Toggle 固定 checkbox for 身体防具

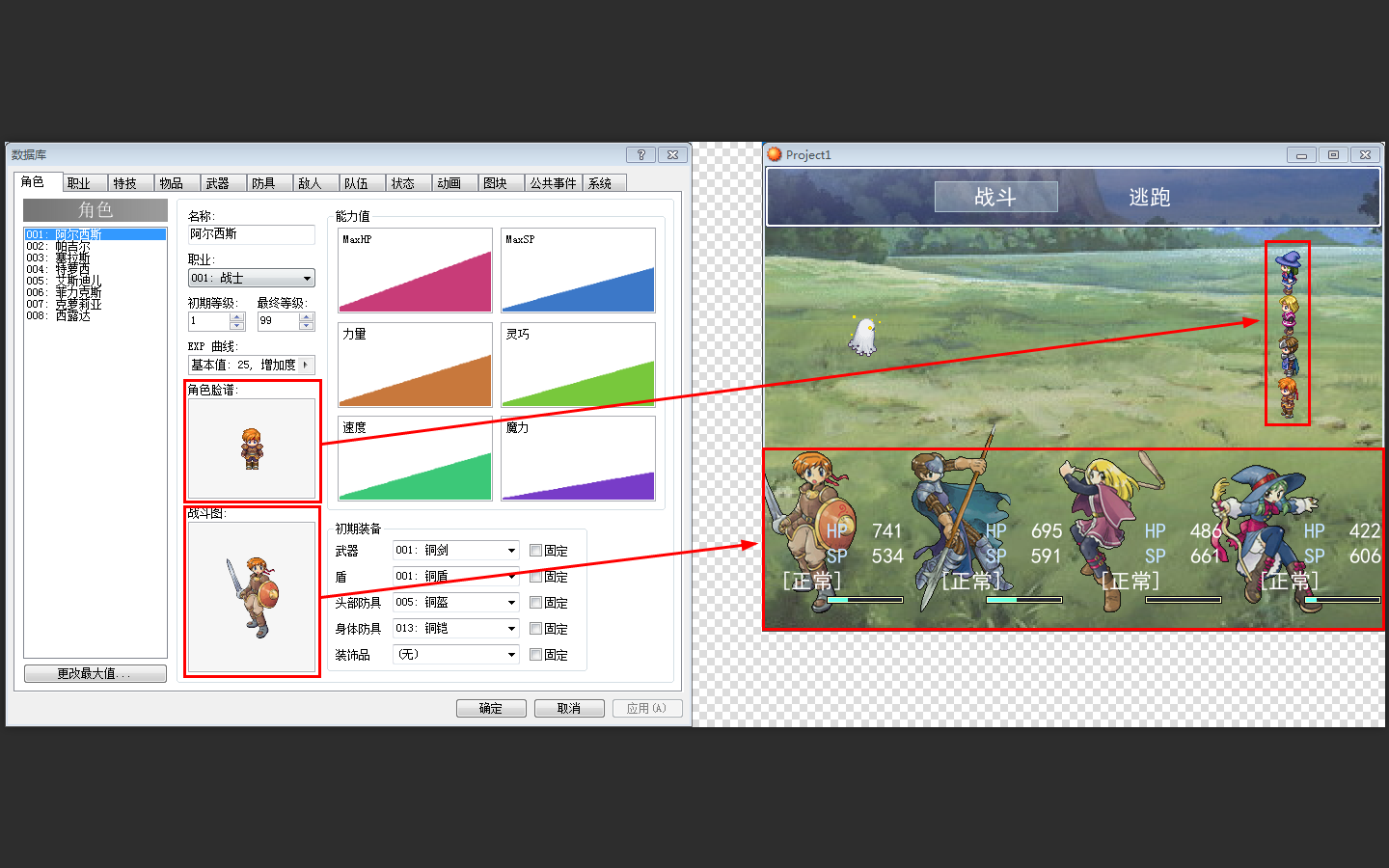pyautogui.click(x=535, y=629)
